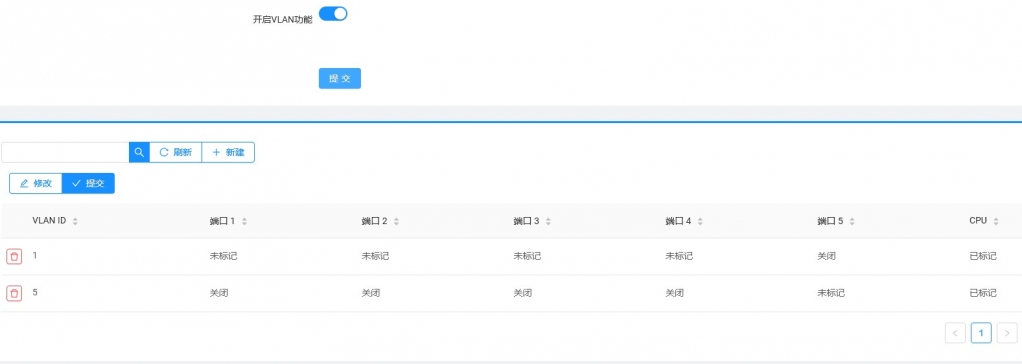Click the 已标记 CPU cell in VLAN 5

click(983, 293)
